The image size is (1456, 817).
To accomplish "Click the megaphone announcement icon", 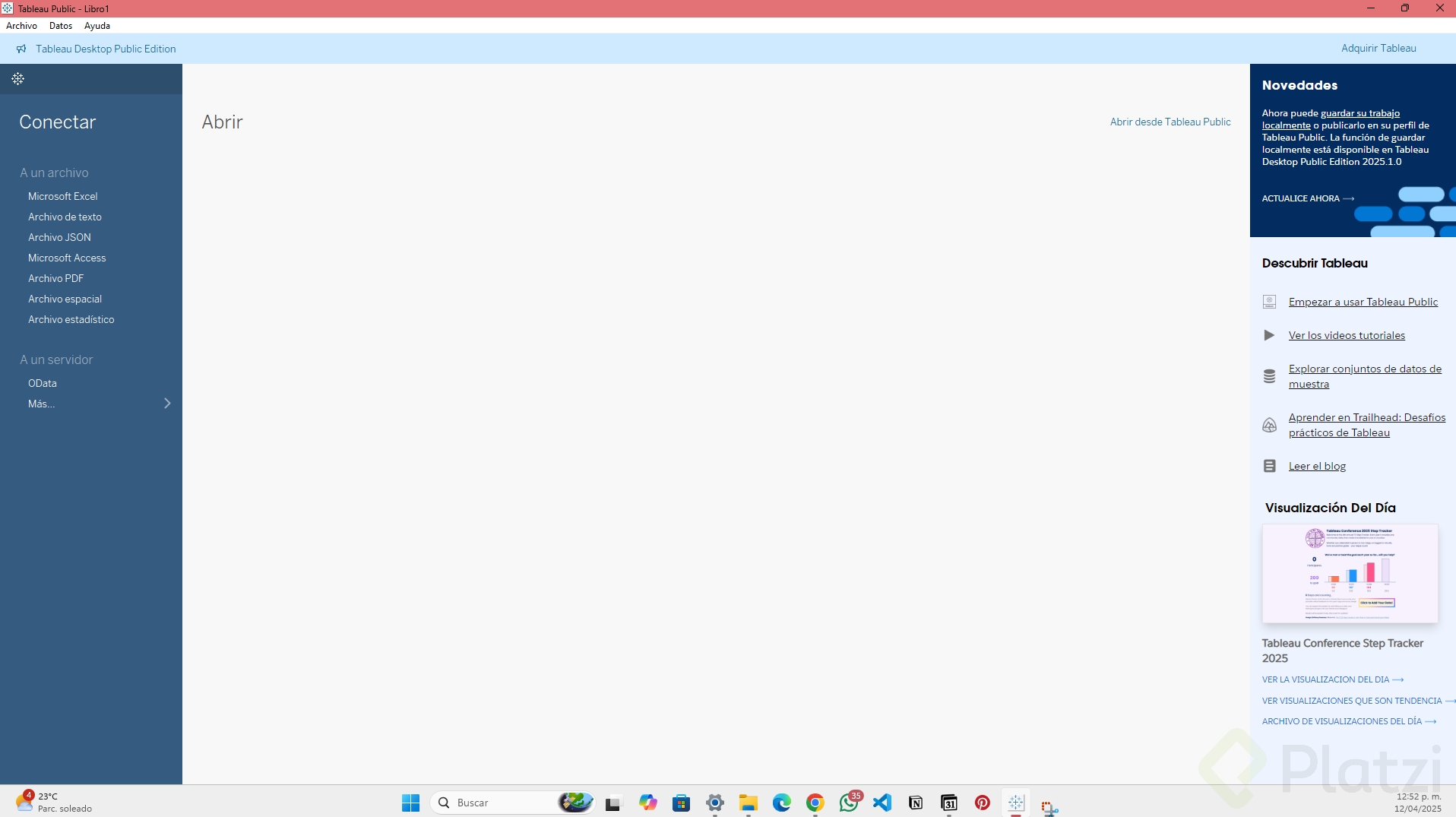I will tap(21, 49).
